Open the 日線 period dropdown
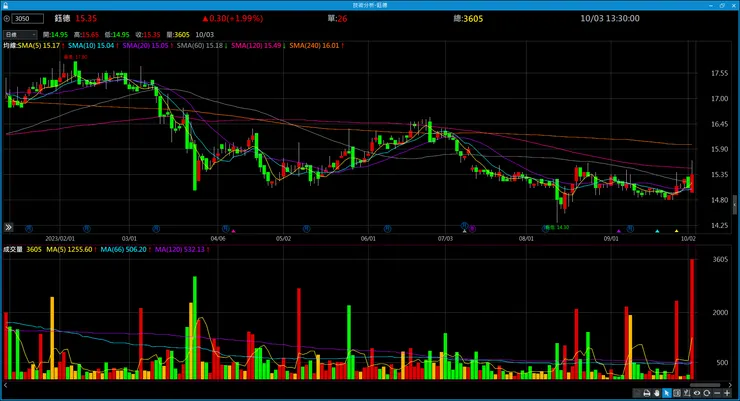The height and width of the screenshot is (401, 740). [x=20, y=34]
